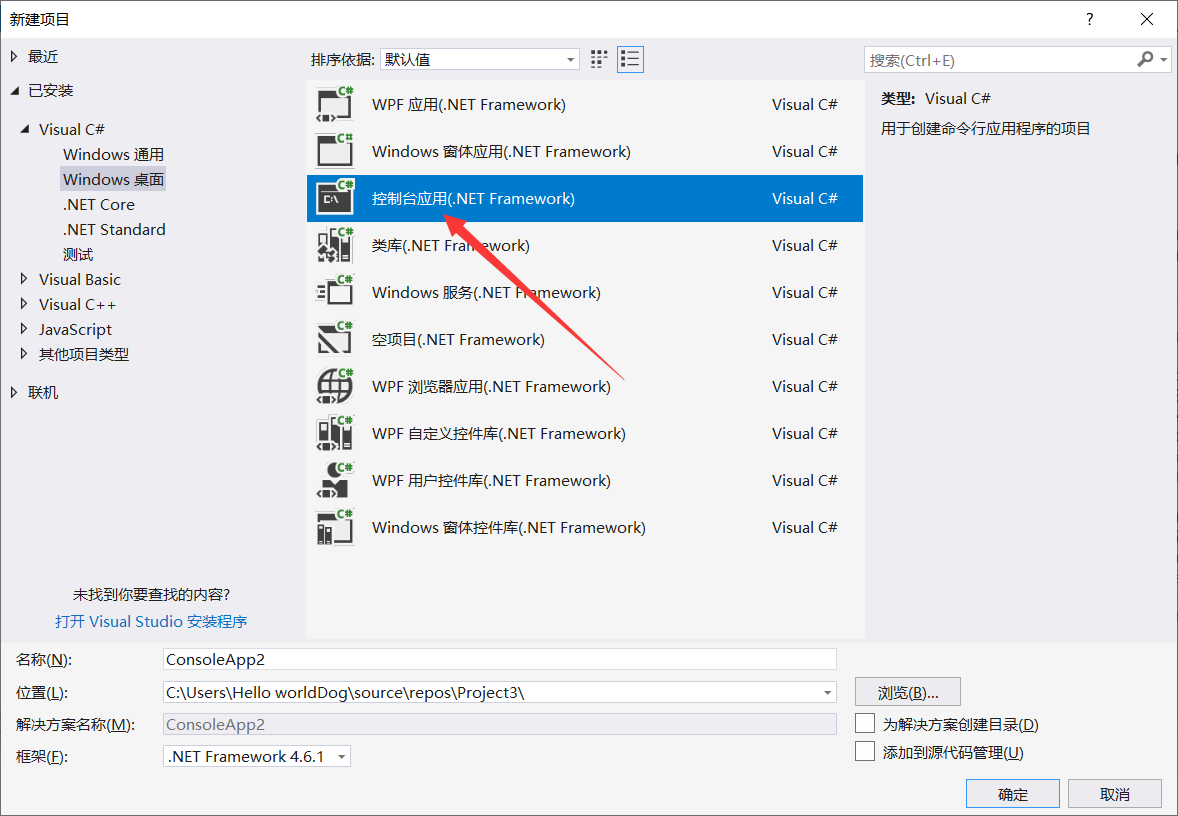
Task: Open the 位置 path dropdown arrow
Action: pyautogui.click(x=827, y=692)
